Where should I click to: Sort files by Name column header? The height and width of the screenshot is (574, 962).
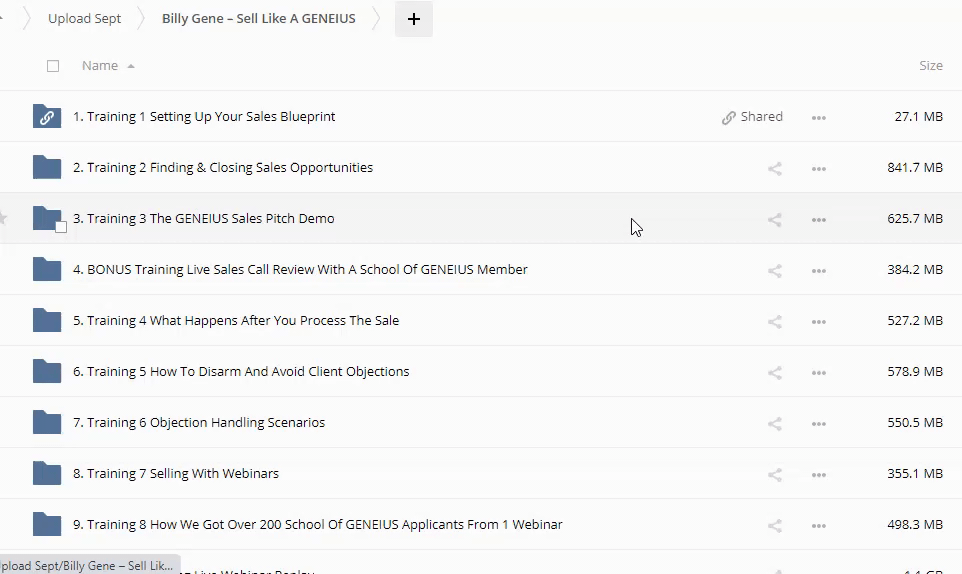pos(100,66)
